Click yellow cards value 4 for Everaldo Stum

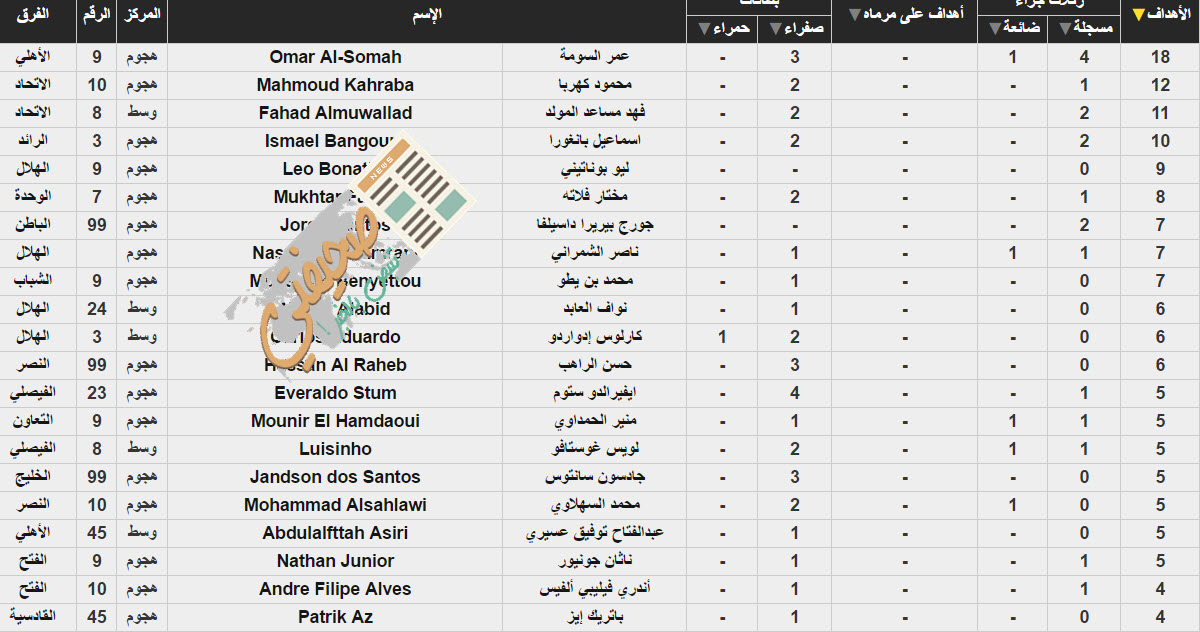(795, 393)
